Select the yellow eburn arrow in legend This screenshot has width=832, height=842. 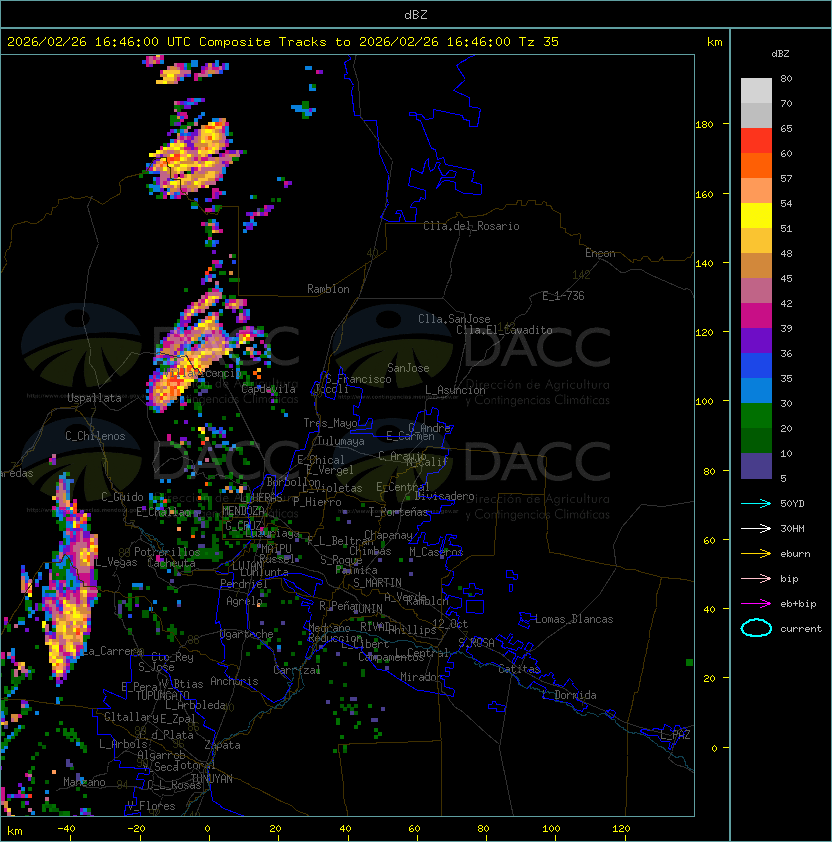pos(756,554)
